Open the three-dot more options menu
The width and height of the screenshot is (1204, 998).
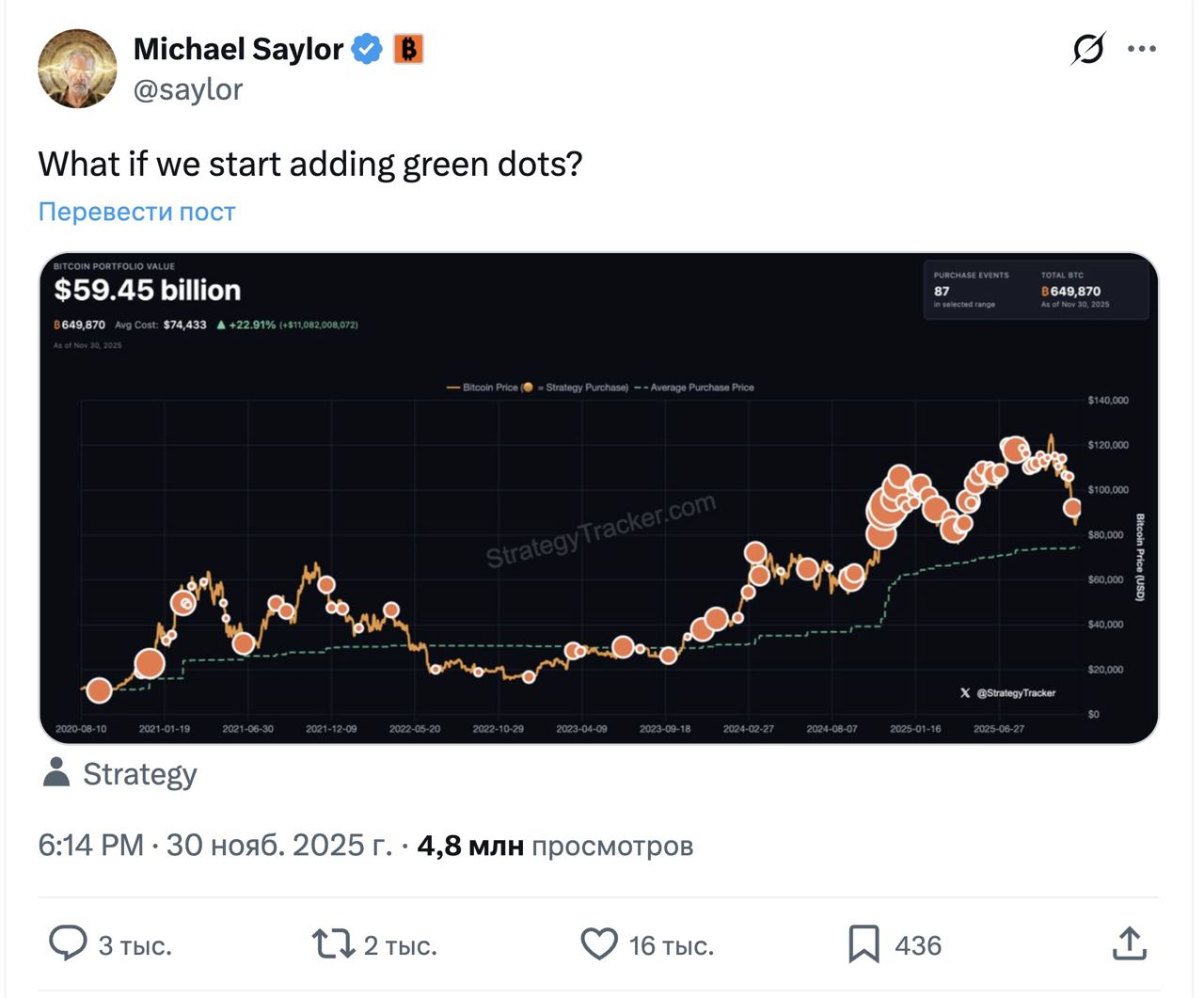[1142, 49]
